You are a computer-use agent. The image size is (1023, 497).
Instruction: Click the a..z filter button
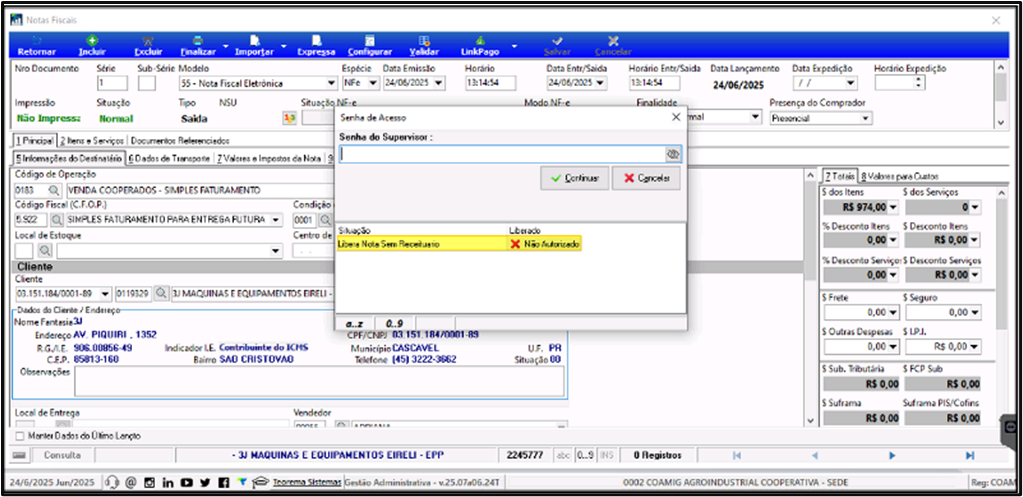pyautogui.click(x=356, y=323)
